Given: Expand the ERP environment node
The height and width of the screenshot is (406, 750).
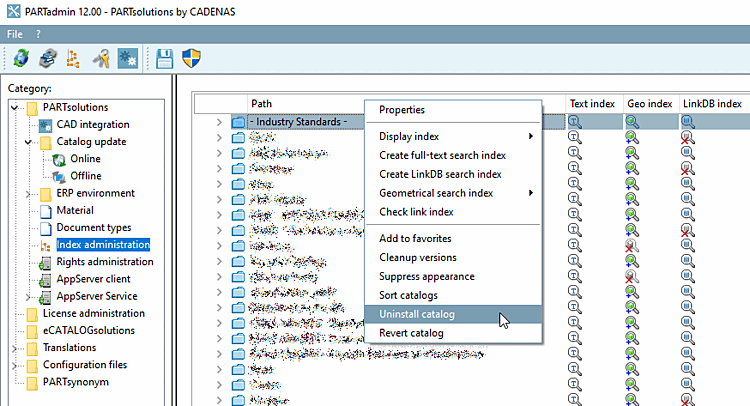Looking at the screenshot, I should [x=28, y=194].
